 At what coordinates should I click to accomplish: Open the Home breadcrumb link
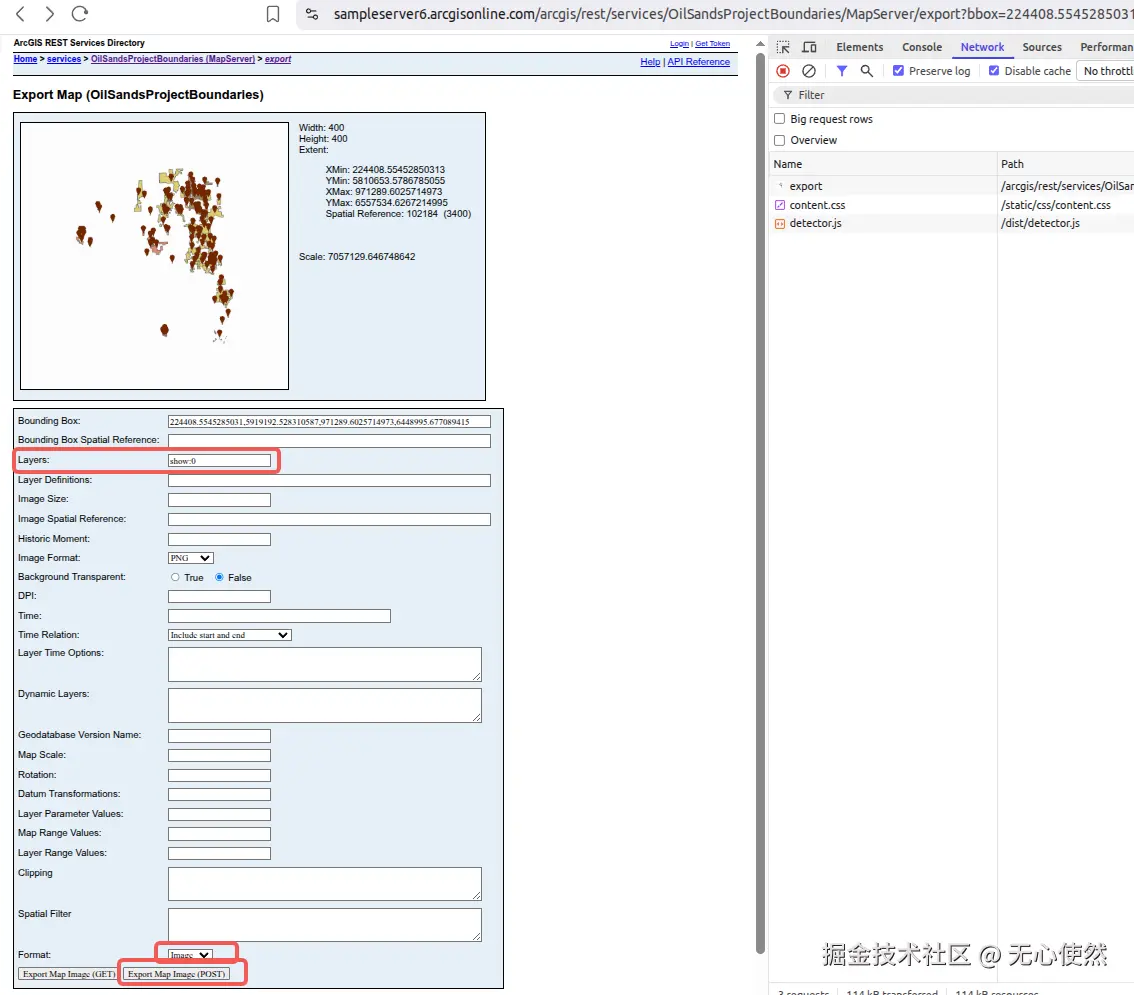point(25,59)
